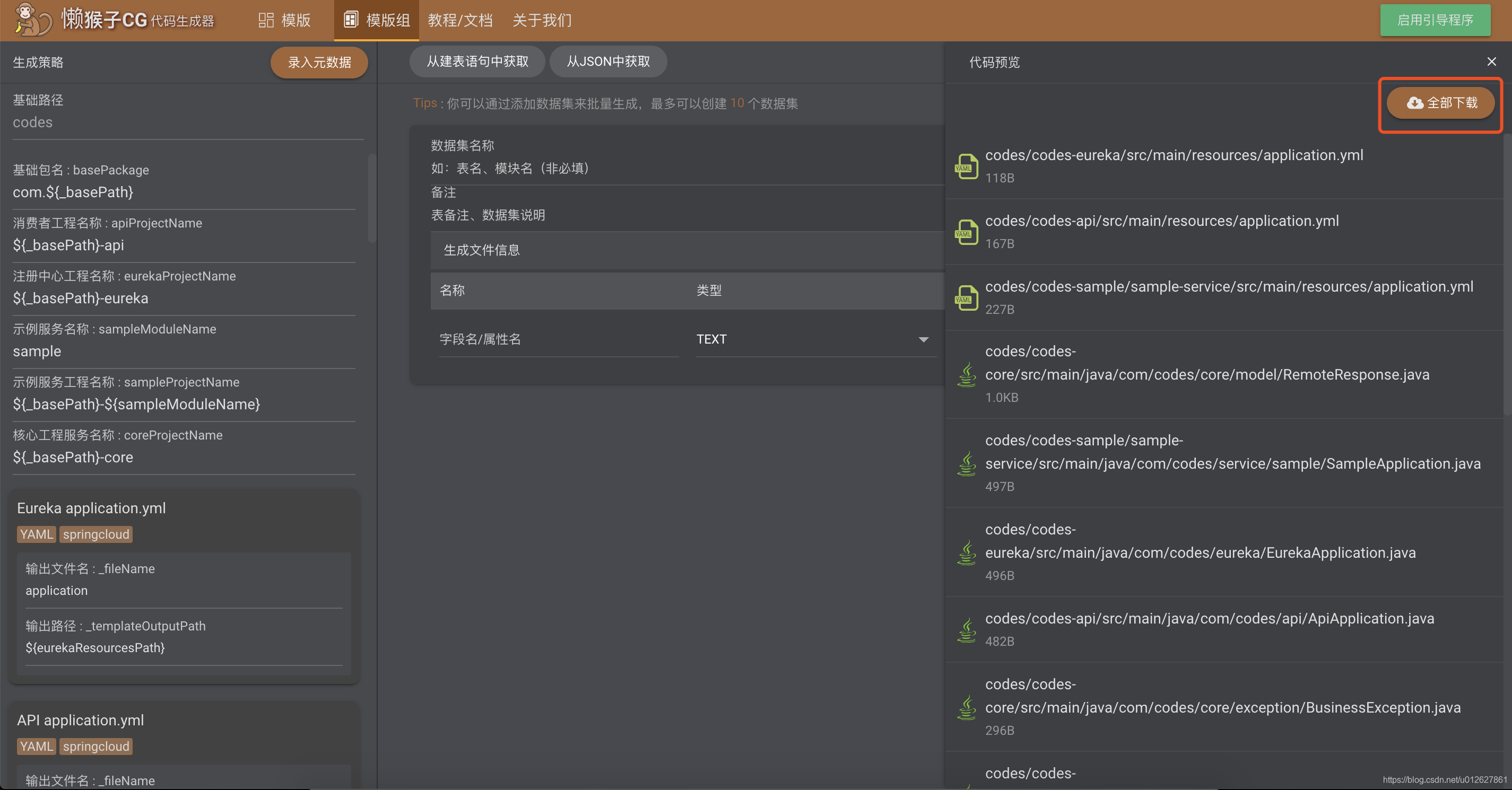The image size is (1512, 790).
Task: Edit Eureka 输出文件名 application field
Action: (x=184, y=591)
